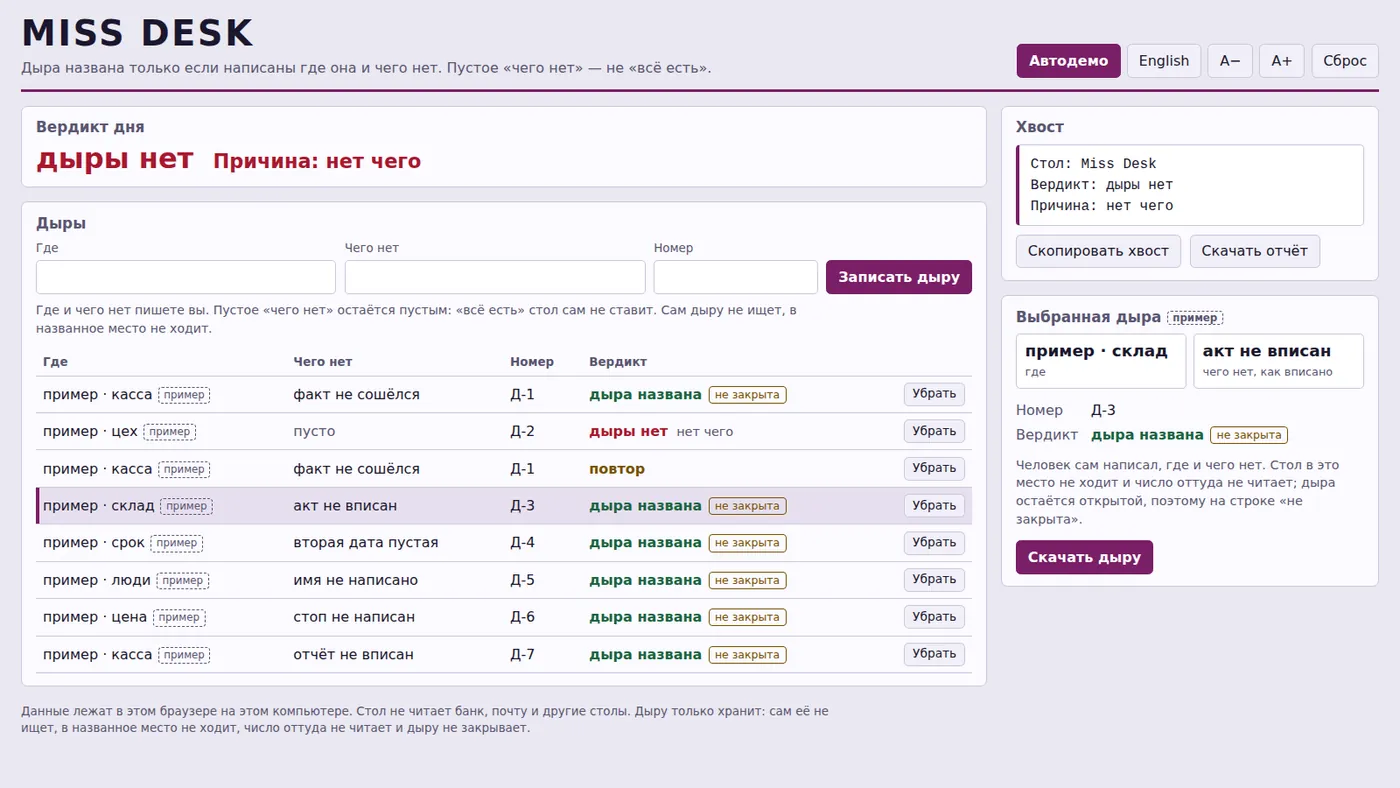Remove the Д-2 row with Убрать
1400x788 pixels.
(x=934, y=431)
